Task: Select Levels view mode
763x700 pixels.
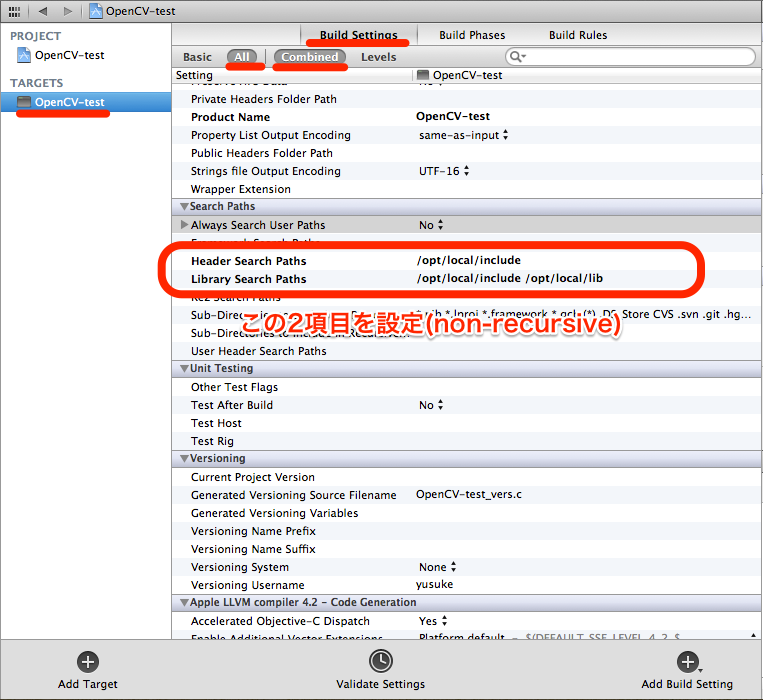Action: pyautogui.click(x=379, y=57)
